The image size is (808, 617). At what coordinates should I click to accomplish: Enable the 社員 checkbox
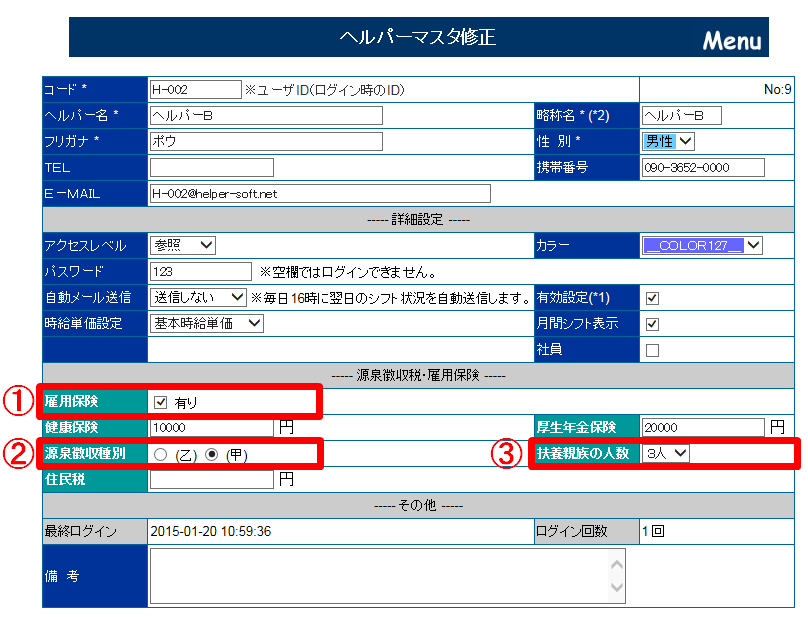click(652, 350)
